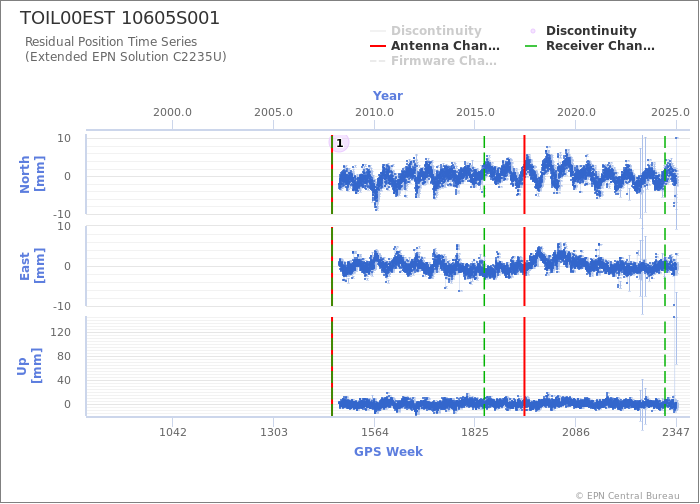Screen dimensions: 700x504
Task: Toggle the grayed-out Firmware Change legend entry
Action: (x=433, y=61)
